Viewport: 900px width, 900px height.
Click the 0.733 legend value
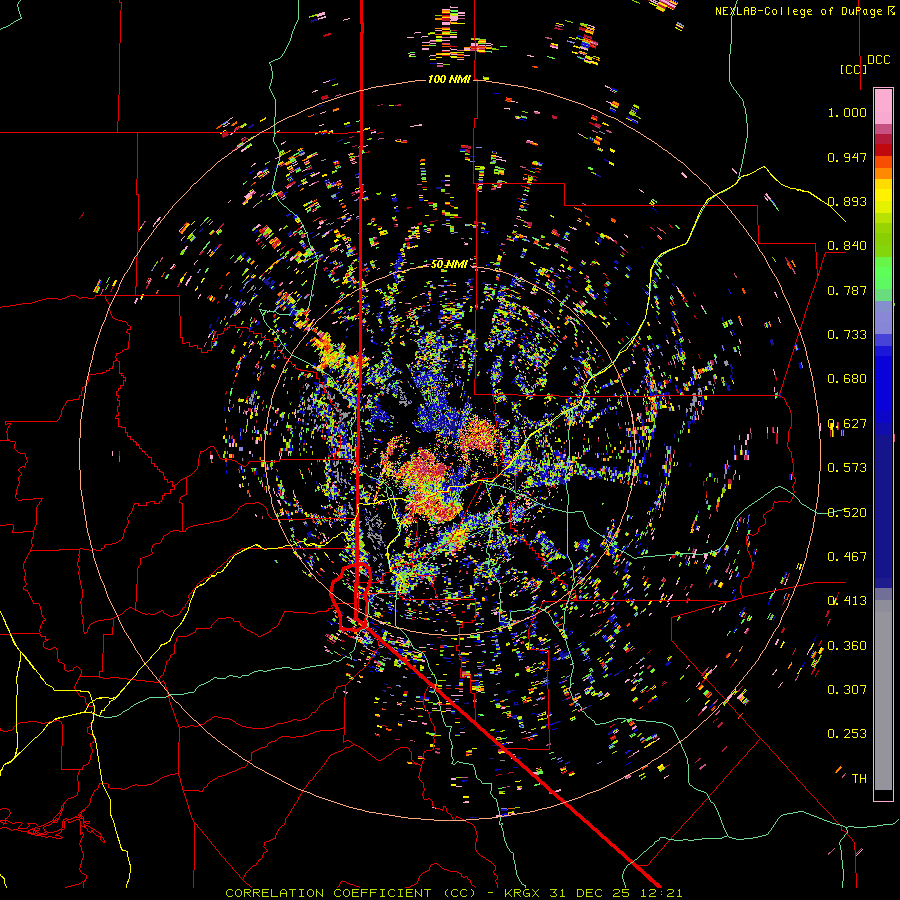(847, 335)
